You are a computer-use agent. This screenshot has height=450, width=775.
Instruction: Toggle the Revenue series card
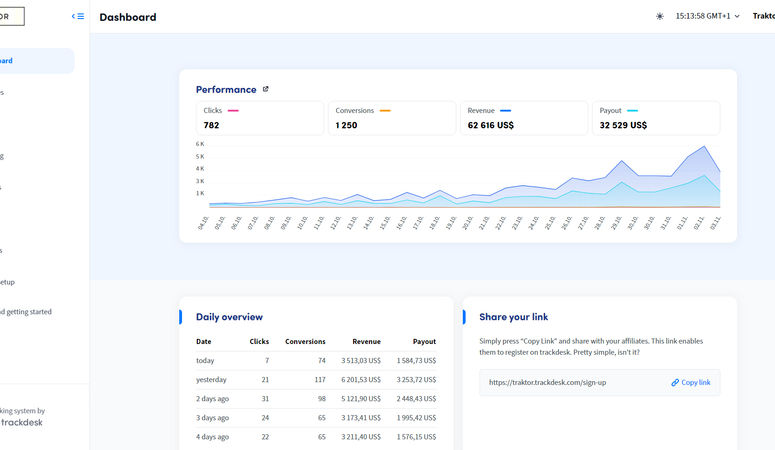click(524, 118)
